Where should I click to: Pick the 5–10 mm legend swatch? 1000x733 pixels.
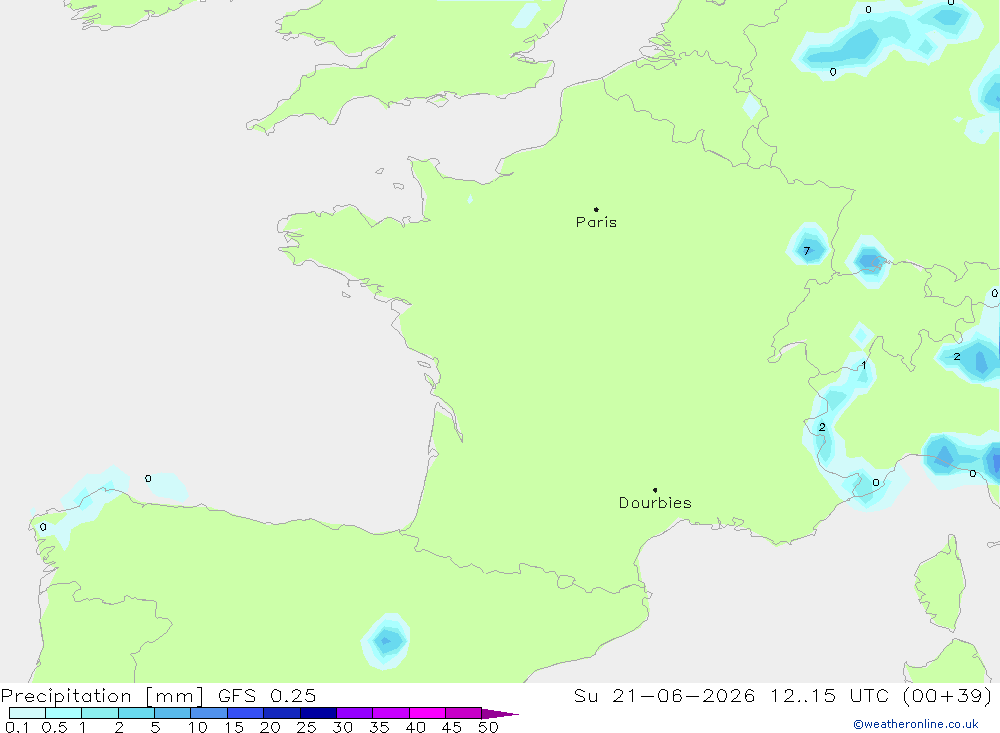(173, 713)
